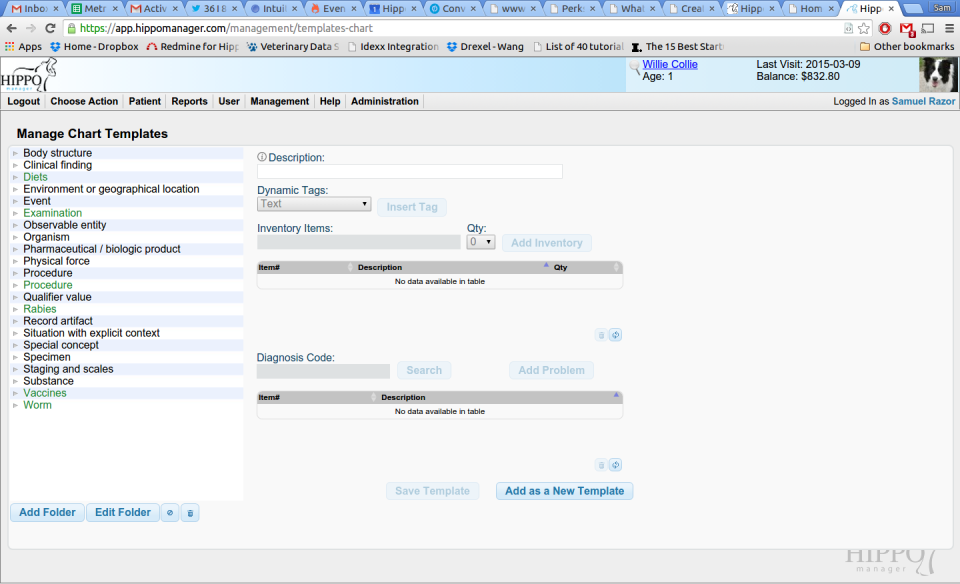Open the patient dog photo thumbnail
Screen dimensions: 960x584
[938, 75]
